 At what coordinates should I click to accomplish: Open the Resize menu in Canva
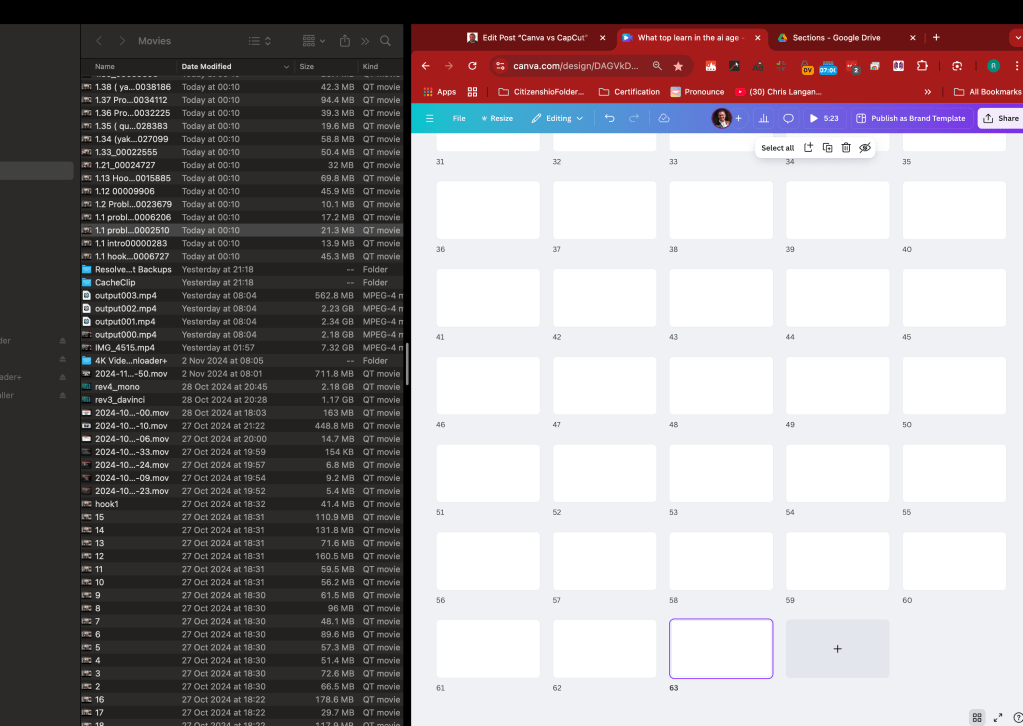click(x=497, y=118)
